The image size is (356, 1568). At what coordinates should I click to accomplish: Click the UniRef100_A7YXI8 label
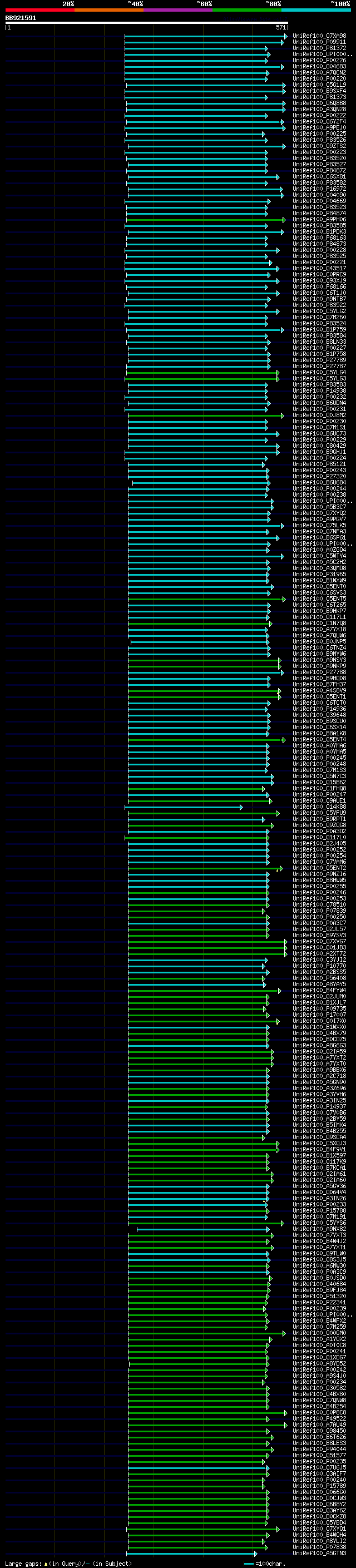click(x=319, y=630)
